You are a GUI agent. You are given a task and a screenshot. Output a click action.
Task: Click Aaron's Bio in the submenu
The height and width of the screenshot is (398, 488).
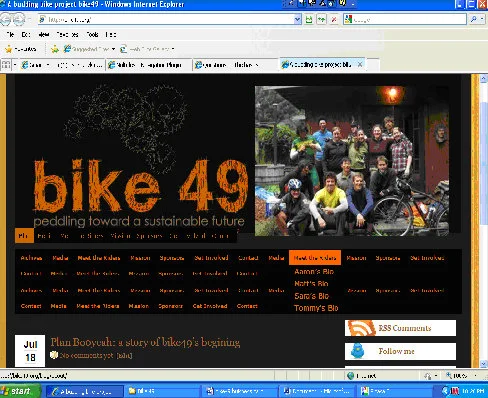tap(314, 272)
